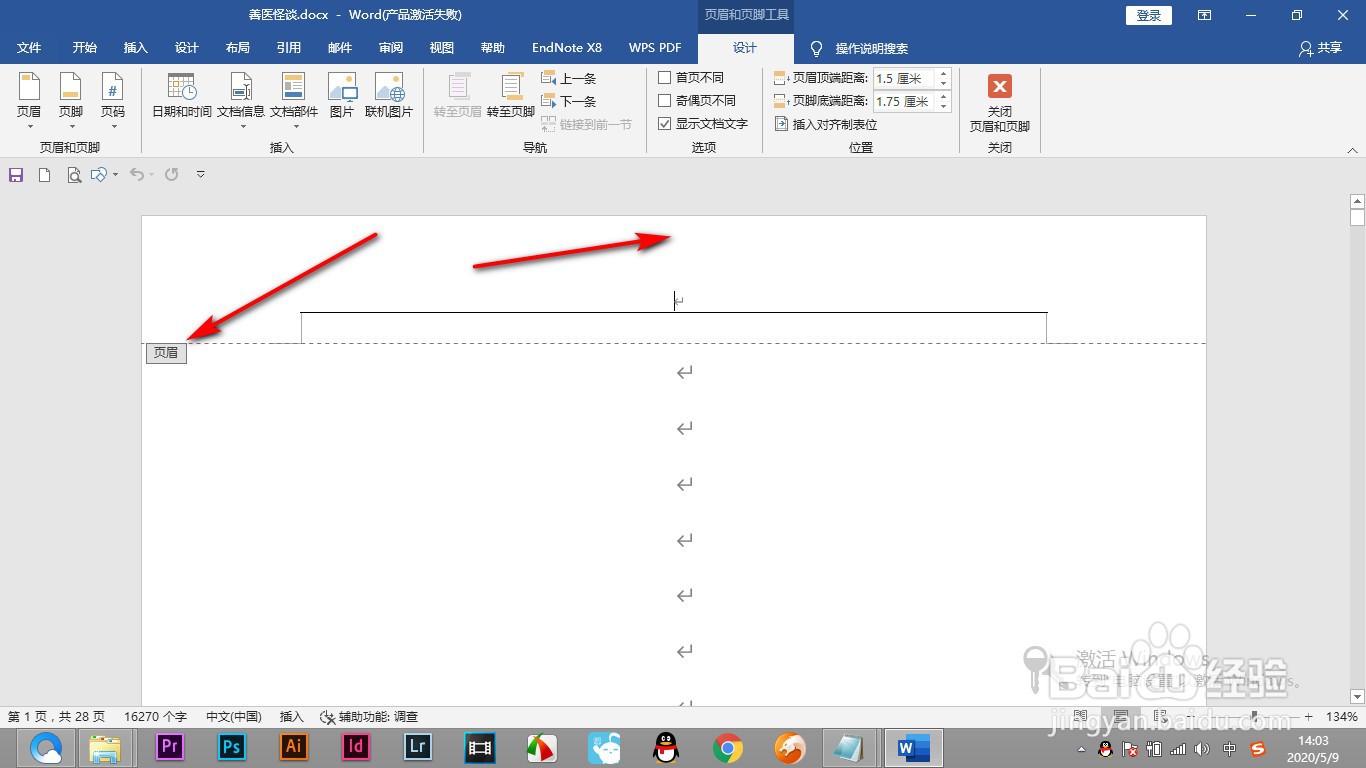This screenshot has height=768, width=1366.
Task: Click the vertical scrollbar down arrow
Action: pyautogui.click(x=1357, y=697)
